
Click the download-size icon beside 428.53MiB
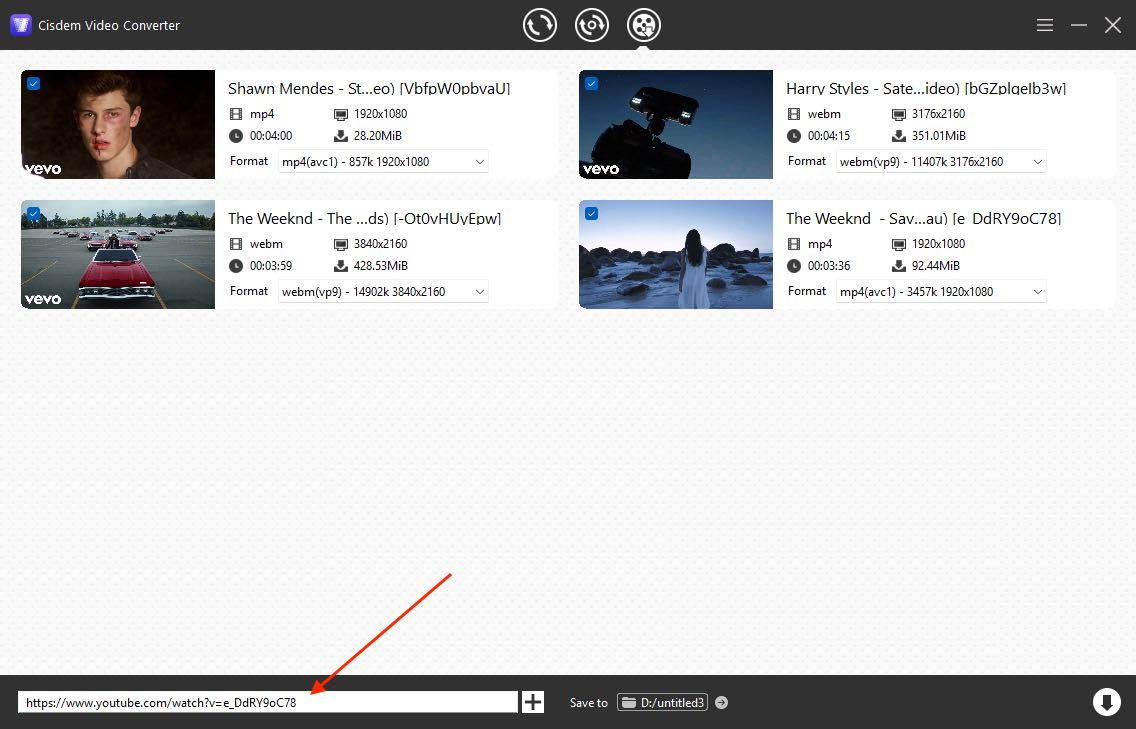(x=341, y=265)
